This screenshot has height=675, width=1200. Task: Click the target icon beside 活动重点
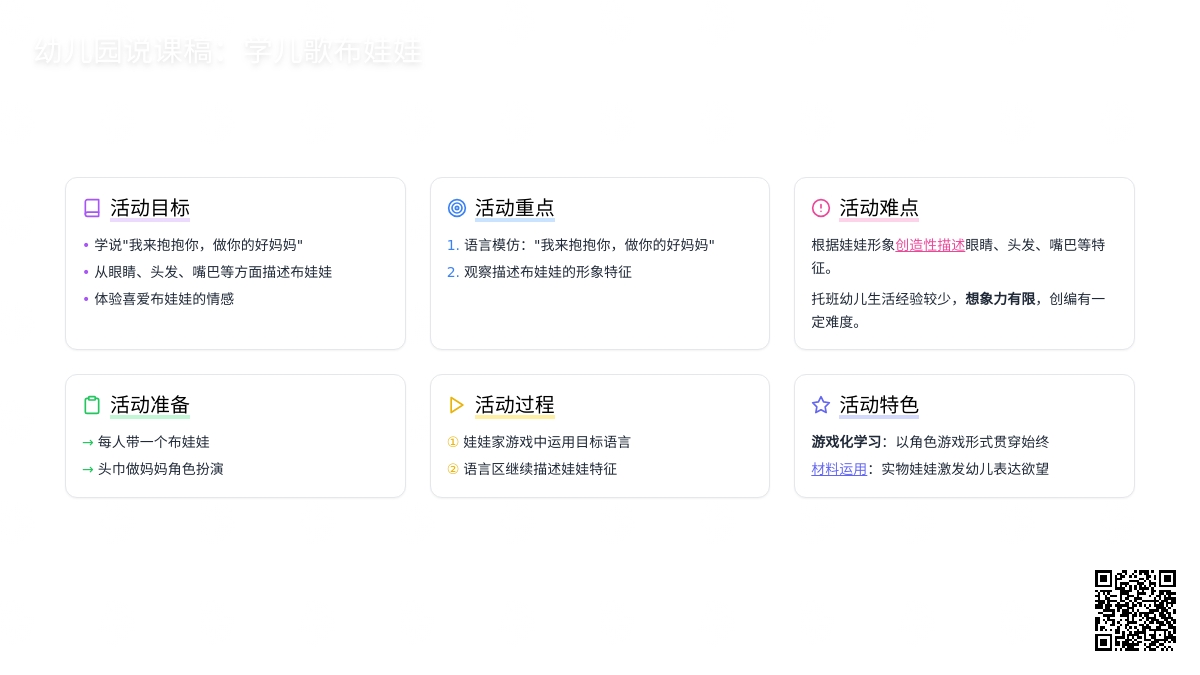click(457, 208)
